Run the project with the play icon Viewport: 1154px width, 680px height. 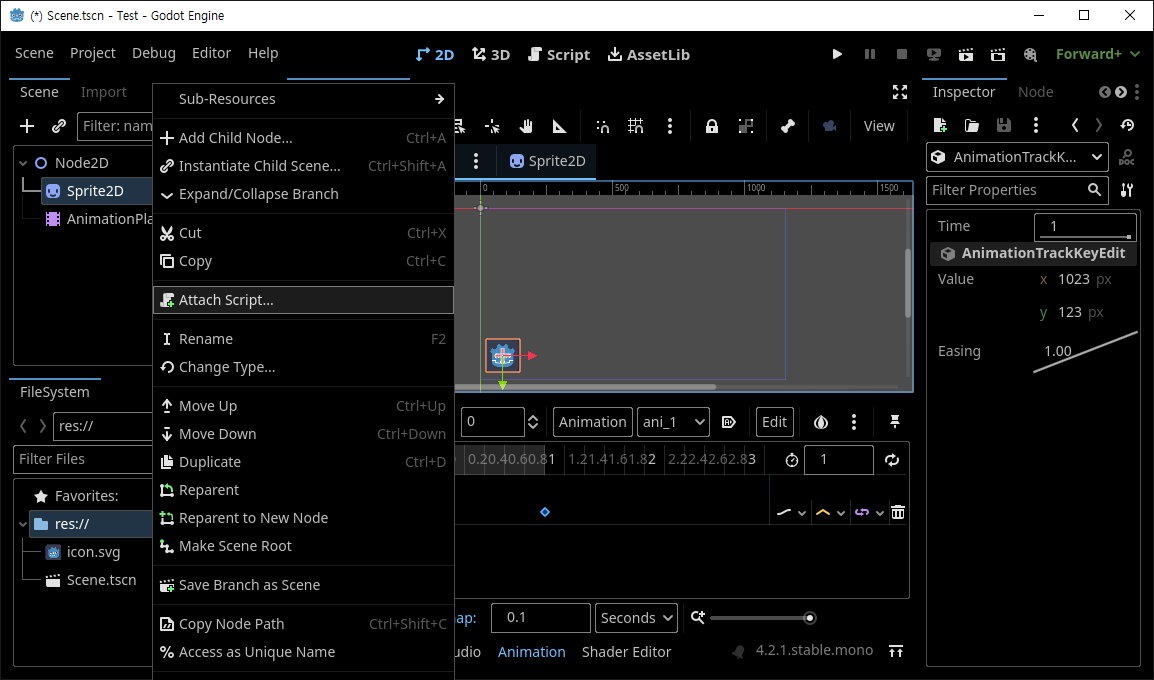(x=837, y=54)
